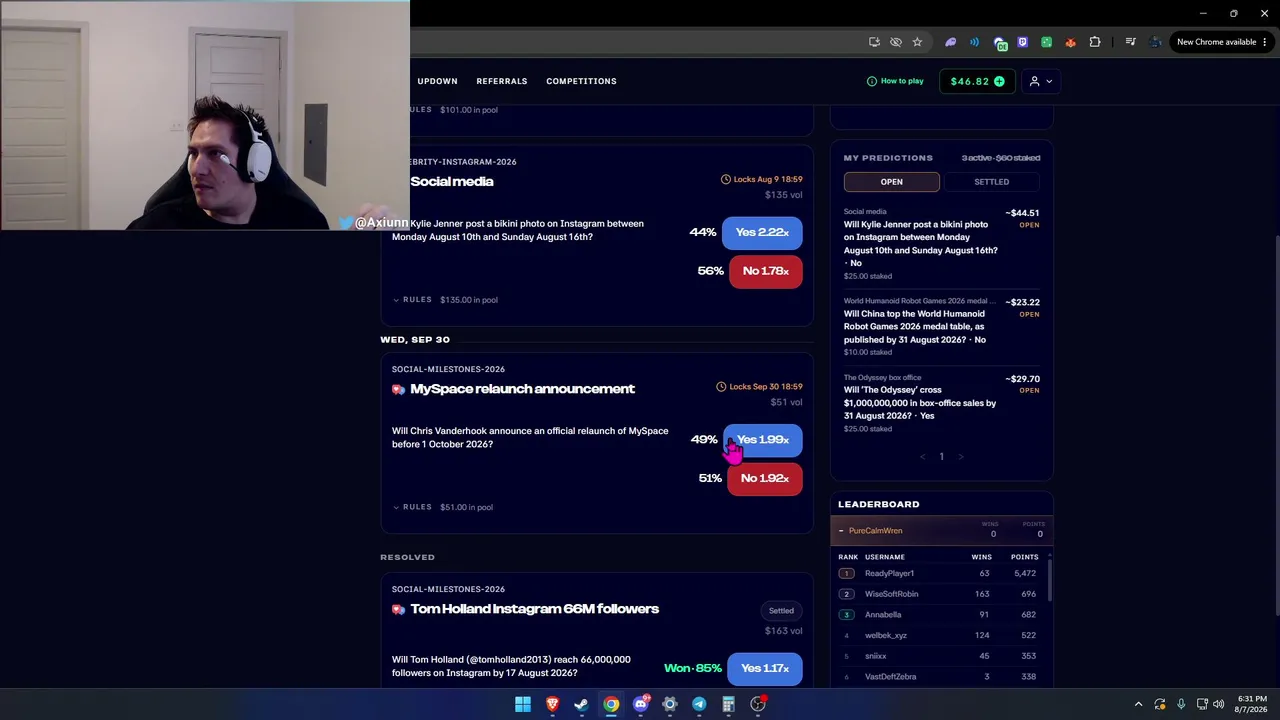Add funds with the green plus icon

point(999,81)
